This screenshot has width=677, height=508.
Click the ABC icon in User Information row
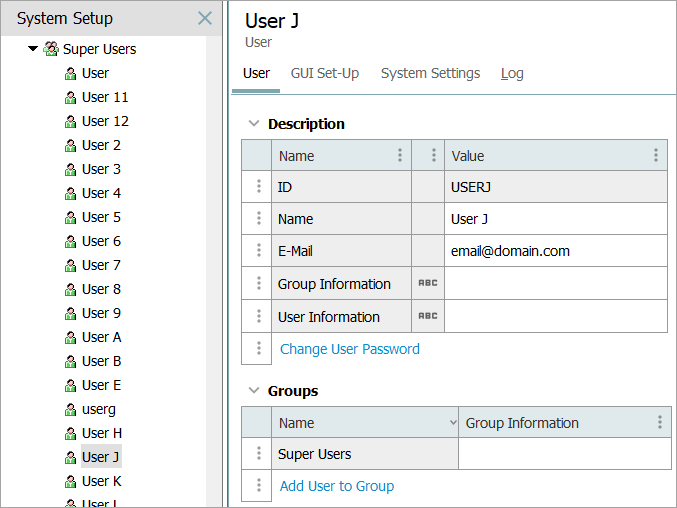click(x=428, y=317)
